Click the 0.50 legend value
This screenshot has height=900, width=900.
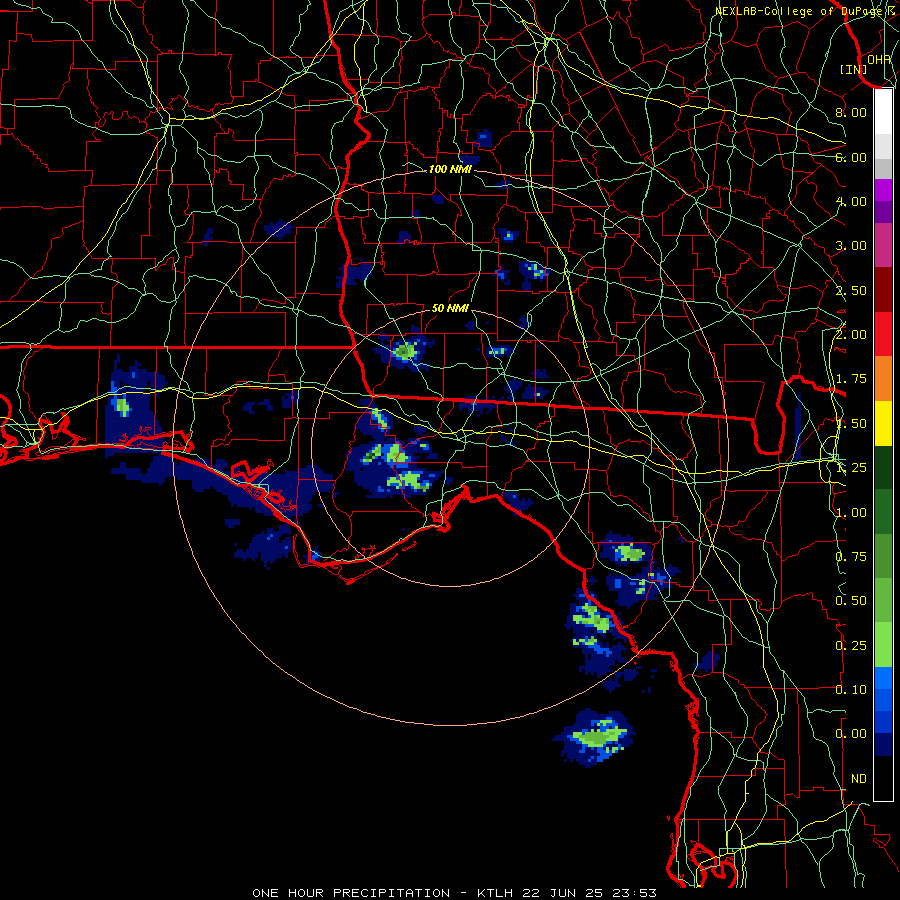coord(851,601)
